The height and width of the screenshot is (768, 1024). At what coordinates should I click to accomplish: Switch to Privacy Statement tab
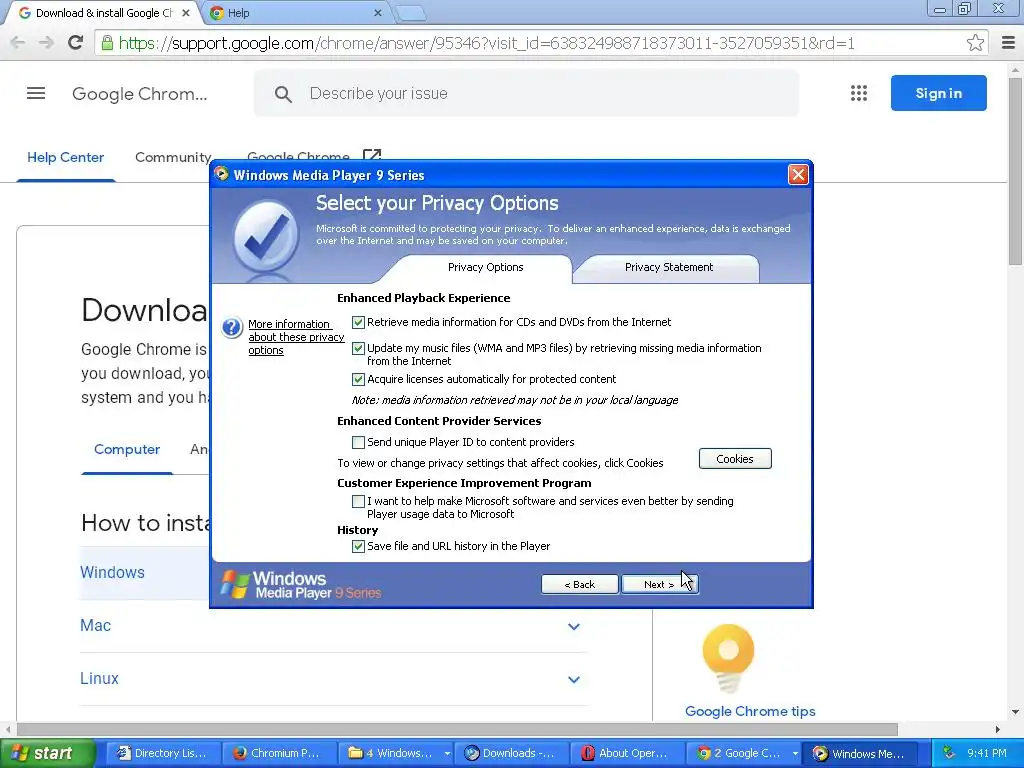pos(669,267)
